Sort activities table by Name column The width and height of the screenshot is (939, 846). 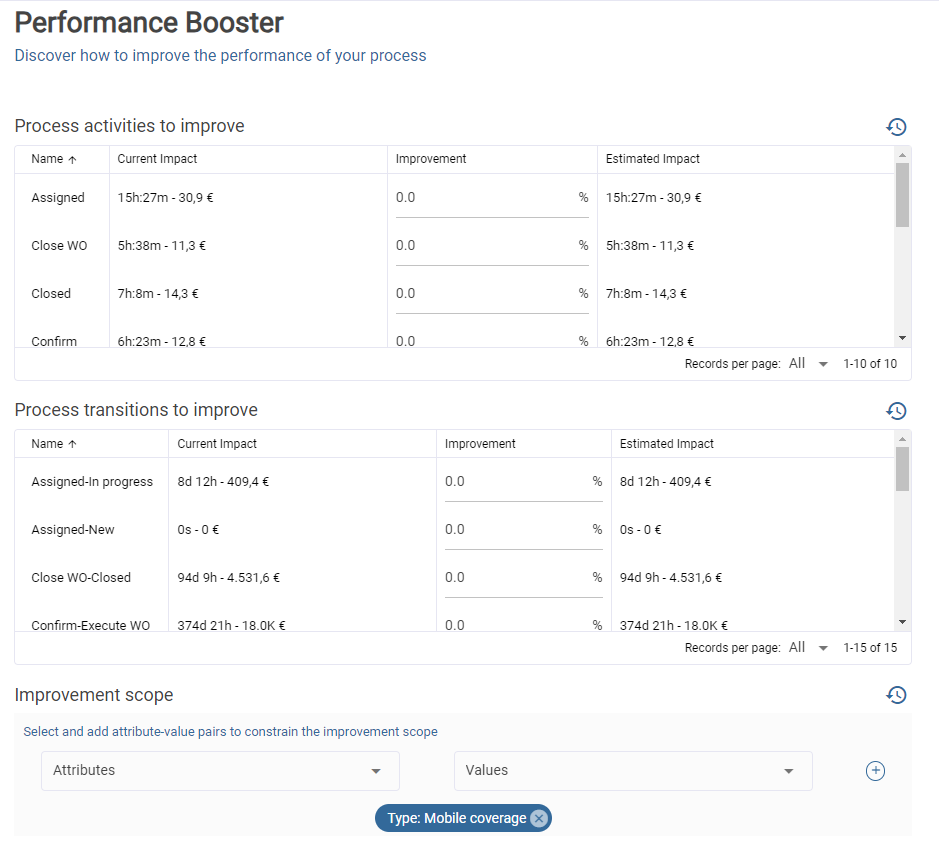pyautogui.click(x=54, y=159)
